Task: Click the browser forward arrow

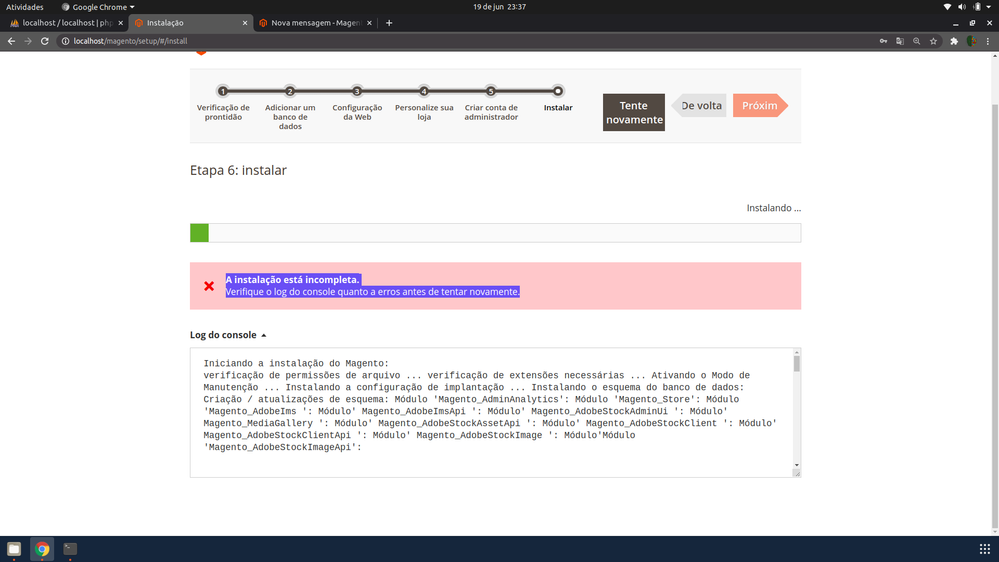Action: (28, 41)
